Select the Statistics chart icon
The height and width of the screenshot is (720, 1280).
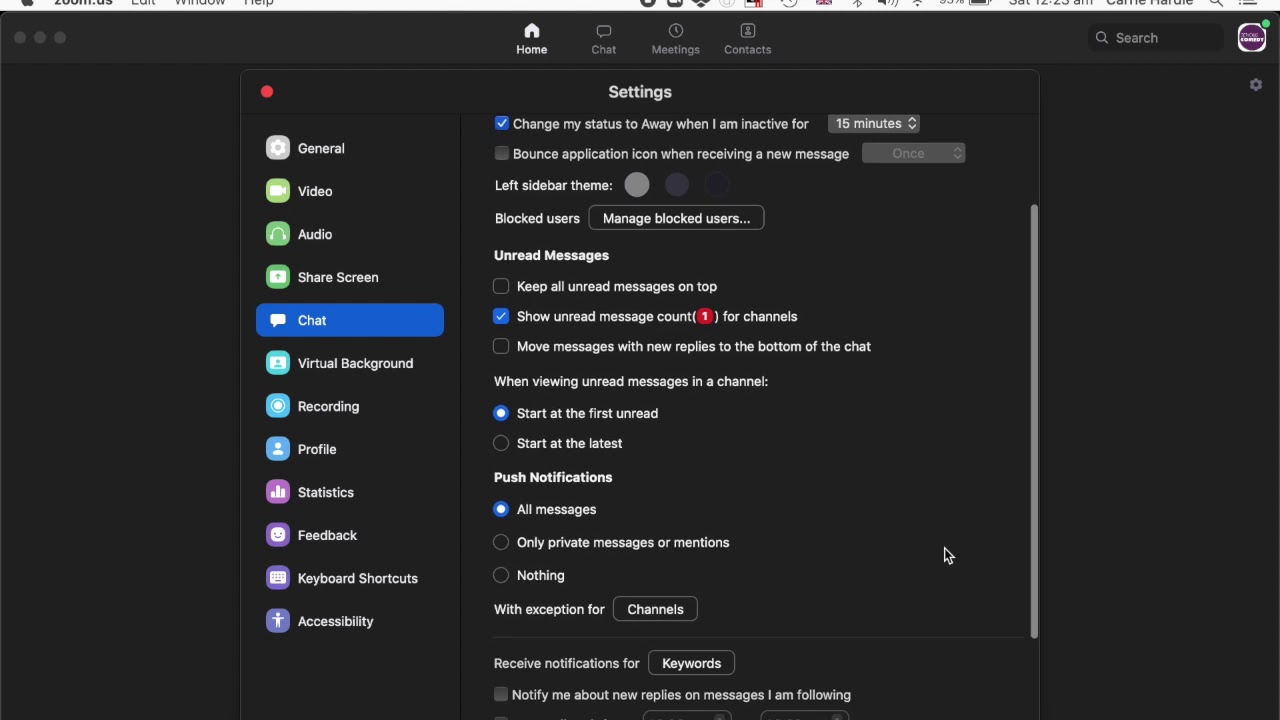(x=278, y=492)
